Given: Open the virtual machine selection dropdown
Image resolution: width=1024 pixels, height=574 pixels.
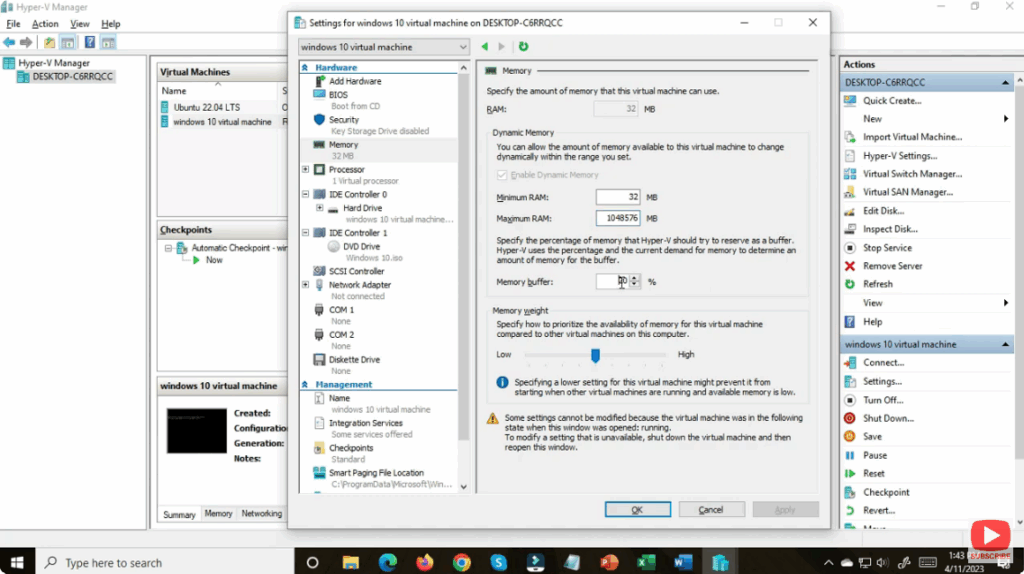Looking at the screenshot, I should pos(384,47).
